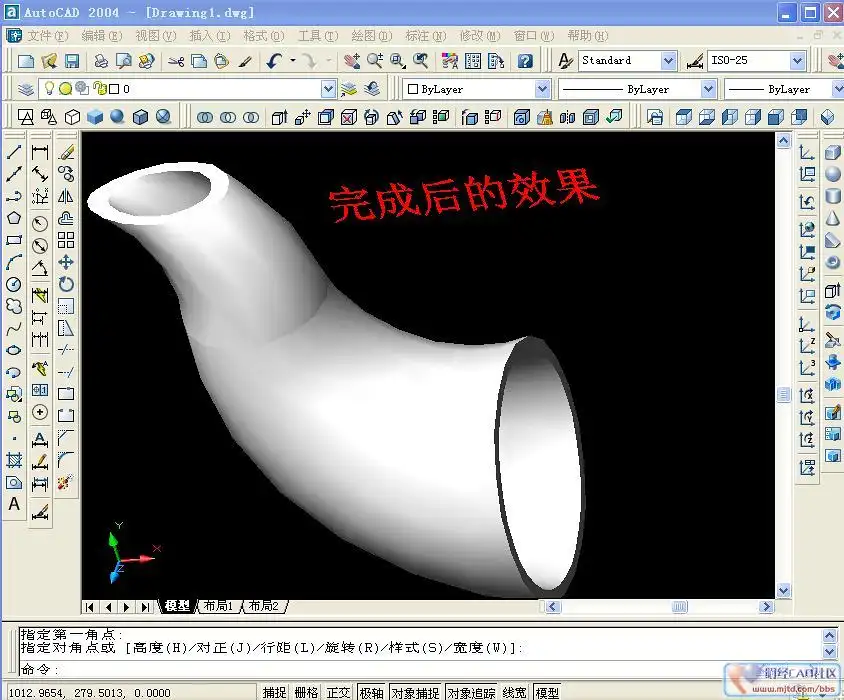Viewport: 844px width, 700px height.
Task: Click the Zoom Realtime magnifier icon
Action: pyautogui.click(x=375, y=60)
